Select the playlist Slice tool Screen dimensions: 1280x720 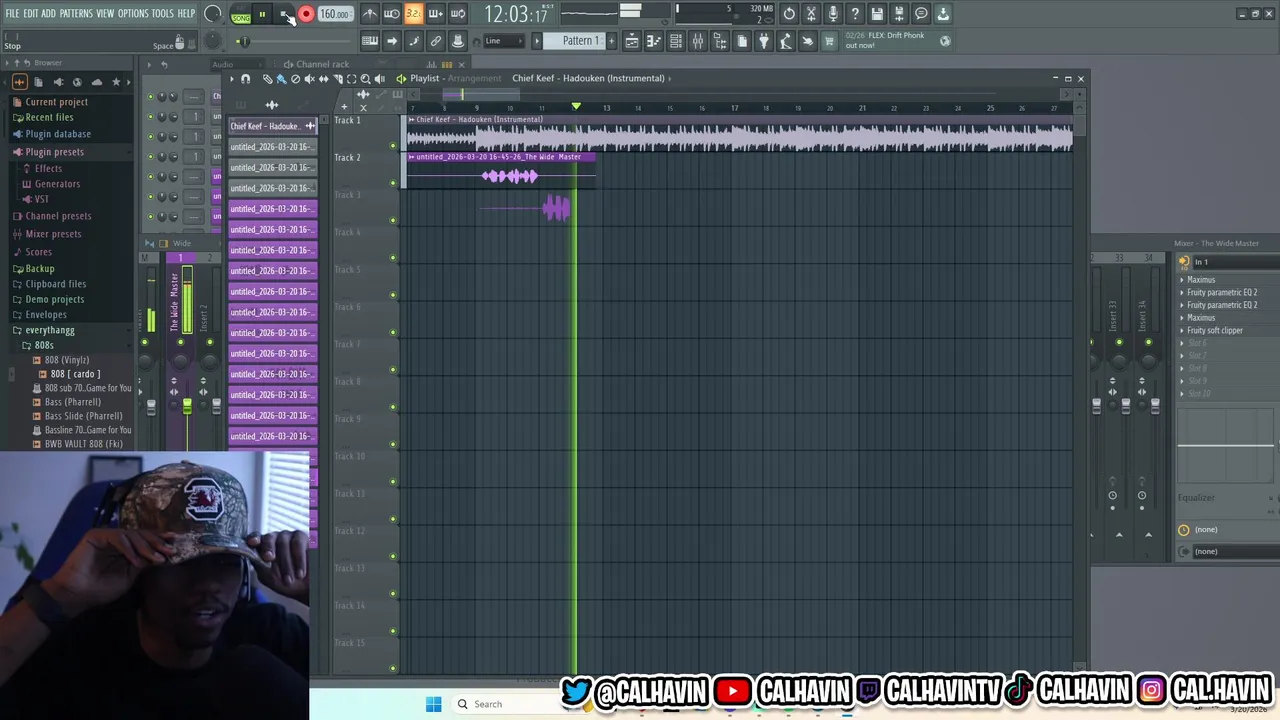tap(337, 78)
